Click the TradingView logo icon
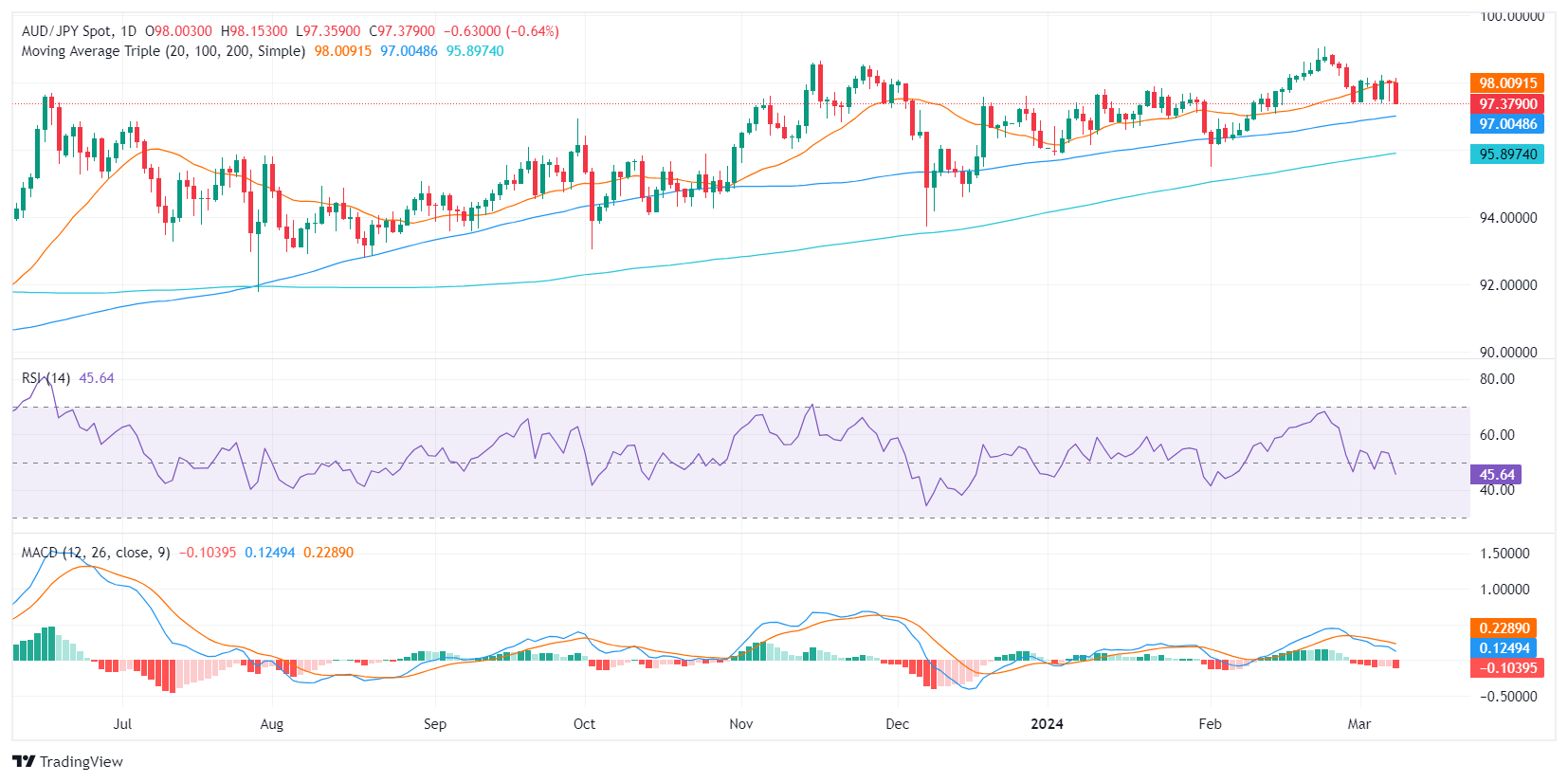 click(x=24, y=761)
